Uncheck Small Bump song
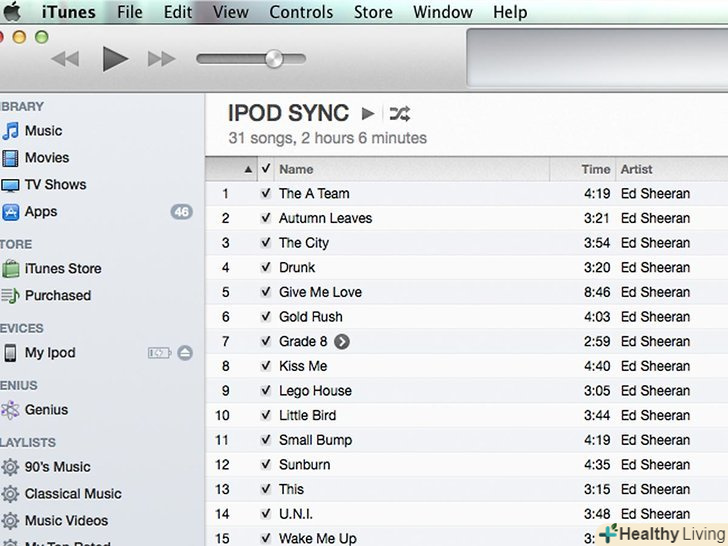 point(266,440)
